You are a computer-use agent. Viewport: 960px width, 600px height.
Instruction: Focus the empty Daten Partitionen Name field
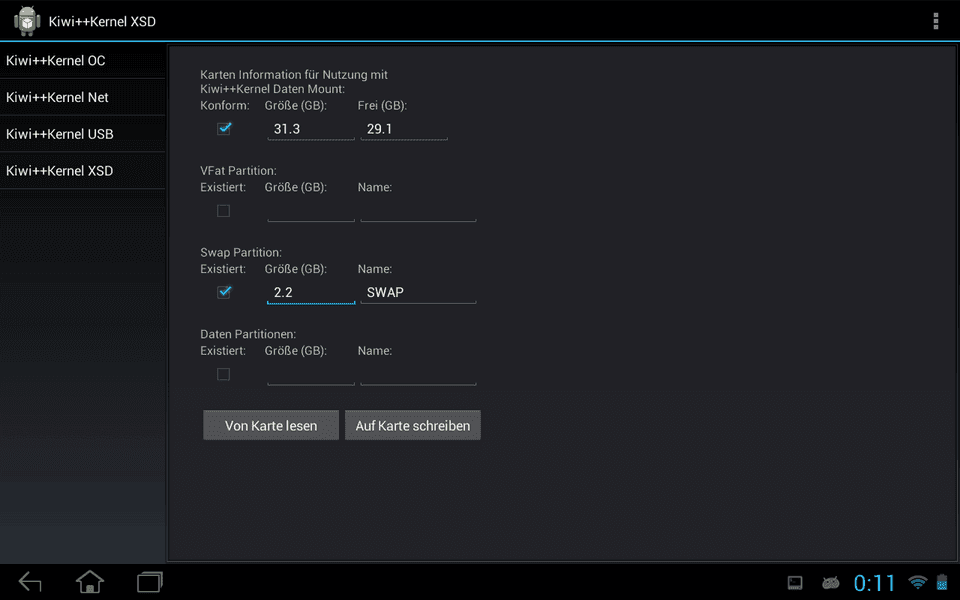click(418, 374)
